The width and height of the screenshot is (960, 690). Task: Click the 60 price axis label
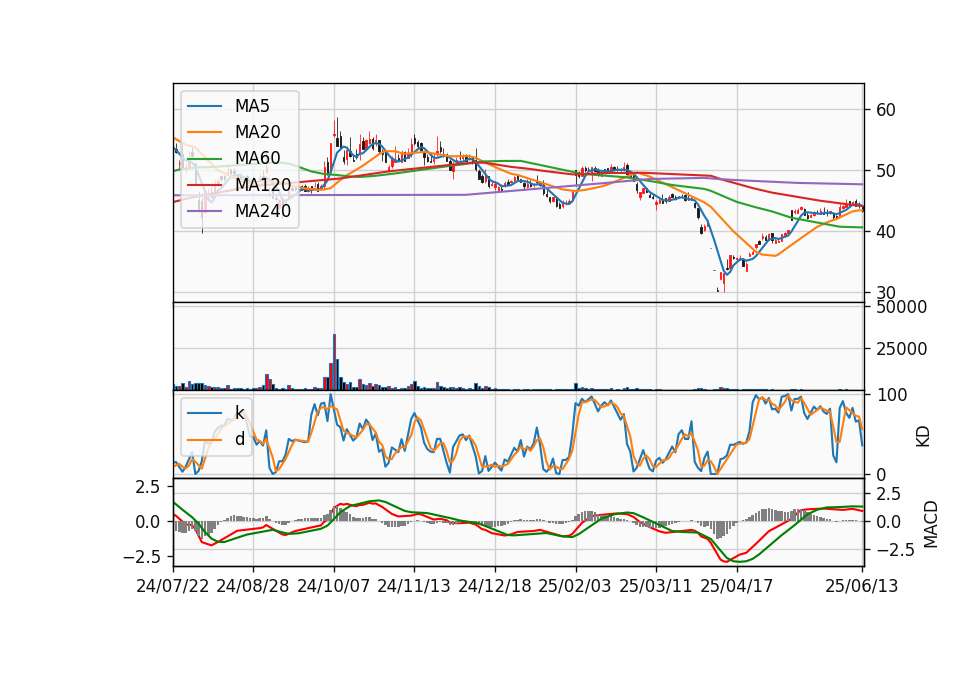pos(886,110)
